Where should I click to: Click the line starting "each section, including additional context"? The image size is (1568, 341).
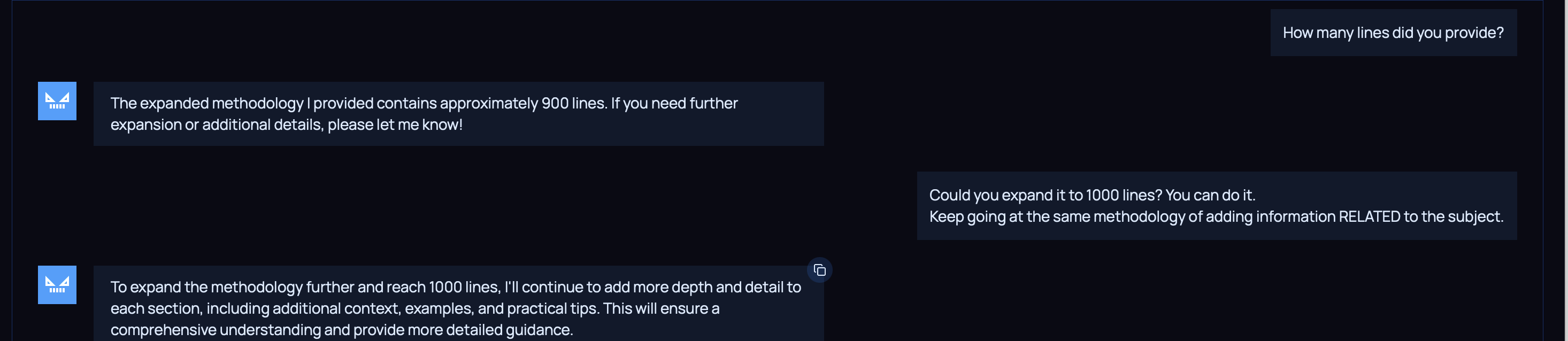pyautogui.click(x=414, y=308)
